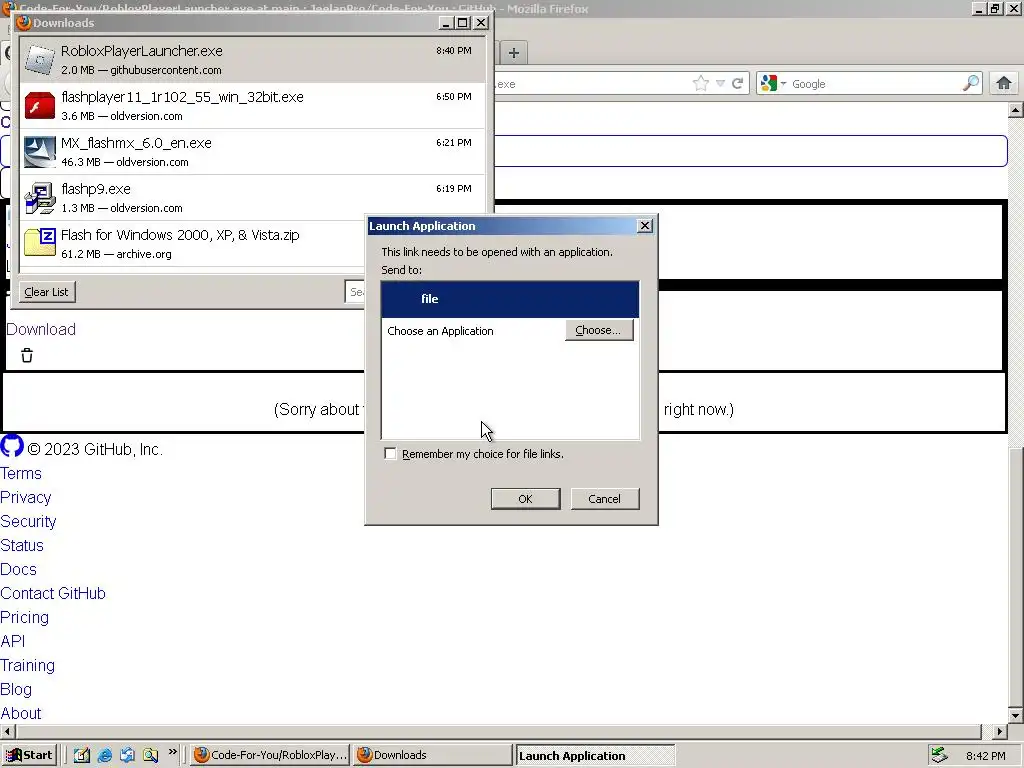1024x768 pixels.
Task: Click the trash can icon under Download
Action: [x=27, y=355]
